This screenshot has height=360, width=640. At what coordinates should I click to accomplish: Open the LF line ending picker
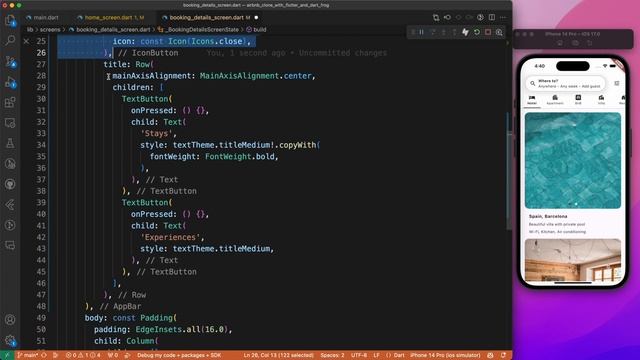coord(376,355)
